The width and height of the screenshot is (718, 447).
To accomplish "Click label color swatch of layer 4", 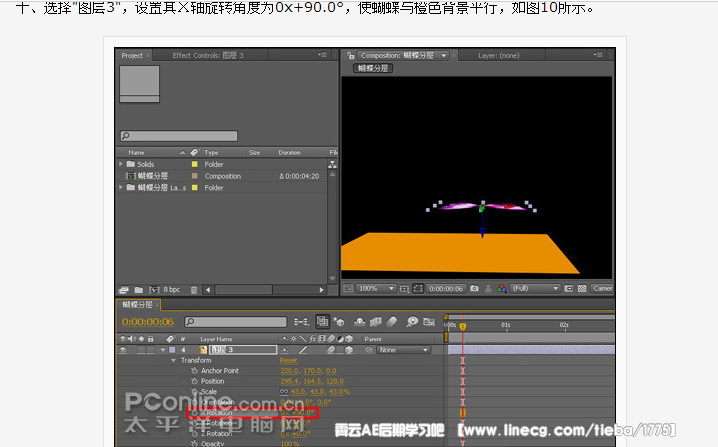I will point(172,350).
